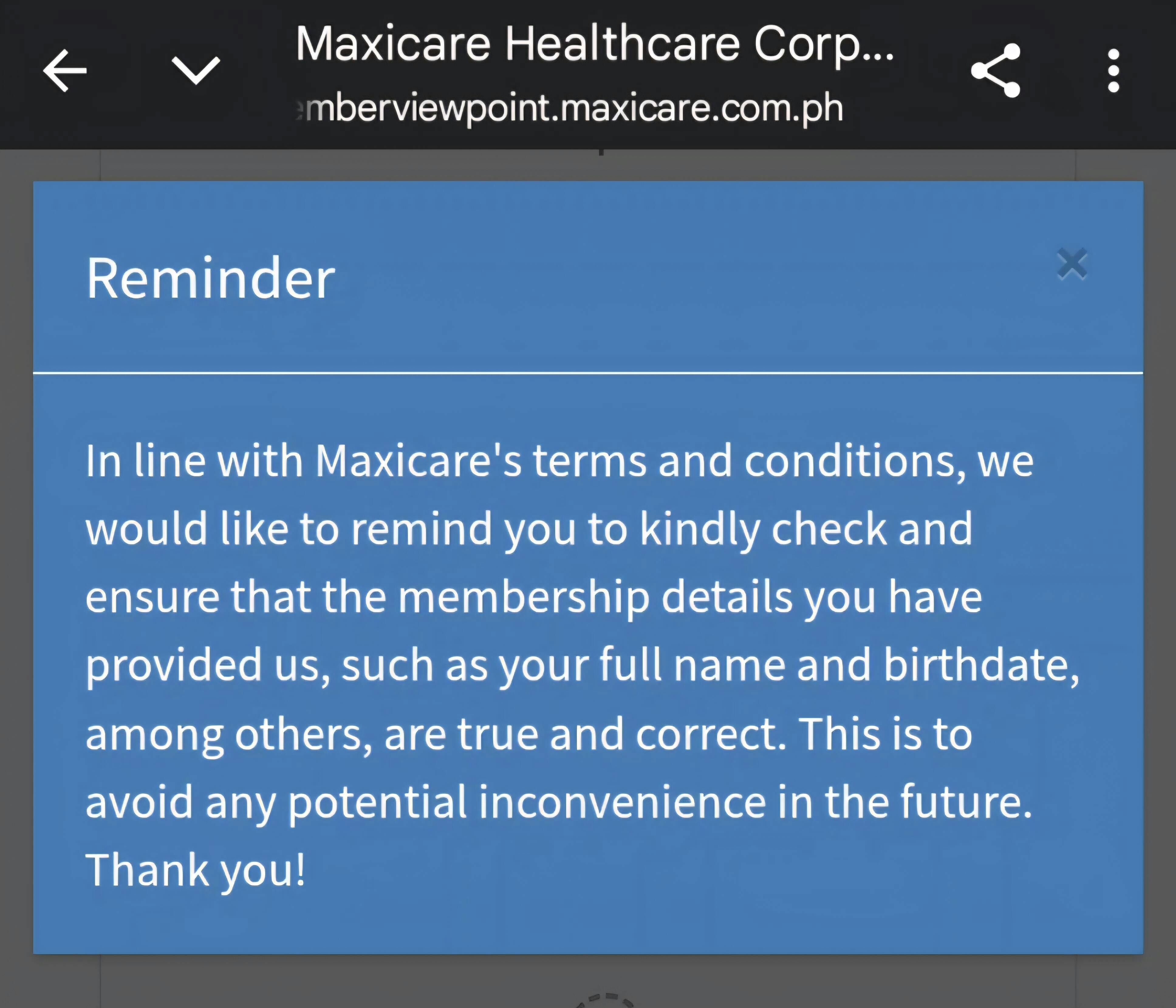Click the white divider line under Reminder

[587, 373]
